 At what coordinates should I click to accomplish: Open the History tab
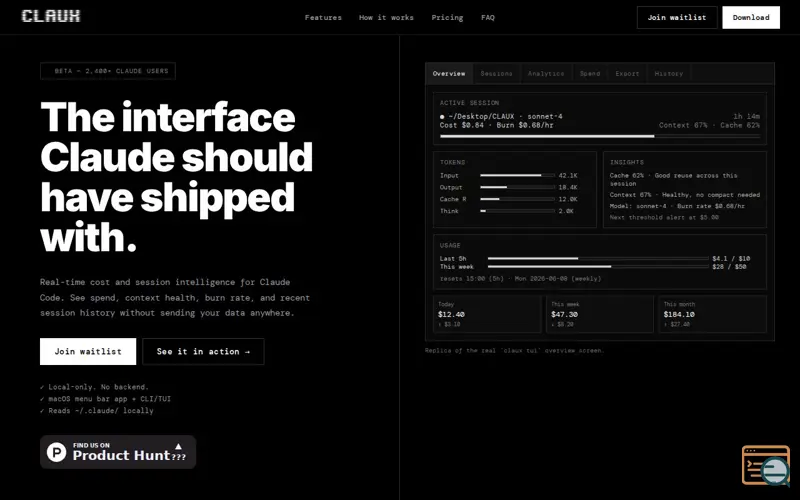(x=668, y=73)
